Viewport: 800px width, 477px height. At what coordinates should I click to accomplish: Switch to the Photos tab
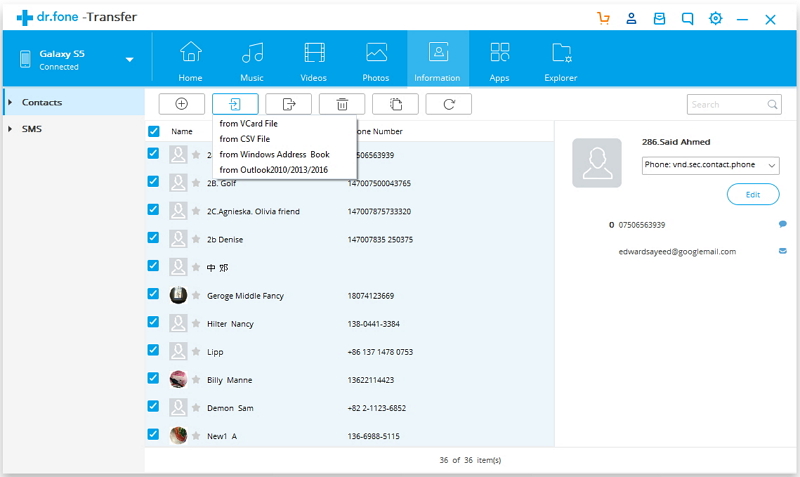376,59
